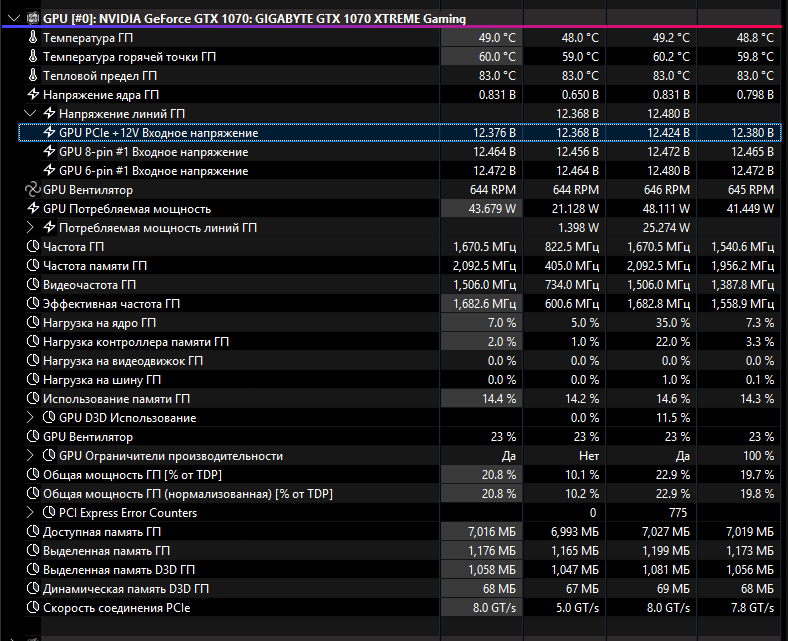Click clock icon beside Видеочастота ГП
This screenshot has width=788, height=641.
tap(33, 285)
